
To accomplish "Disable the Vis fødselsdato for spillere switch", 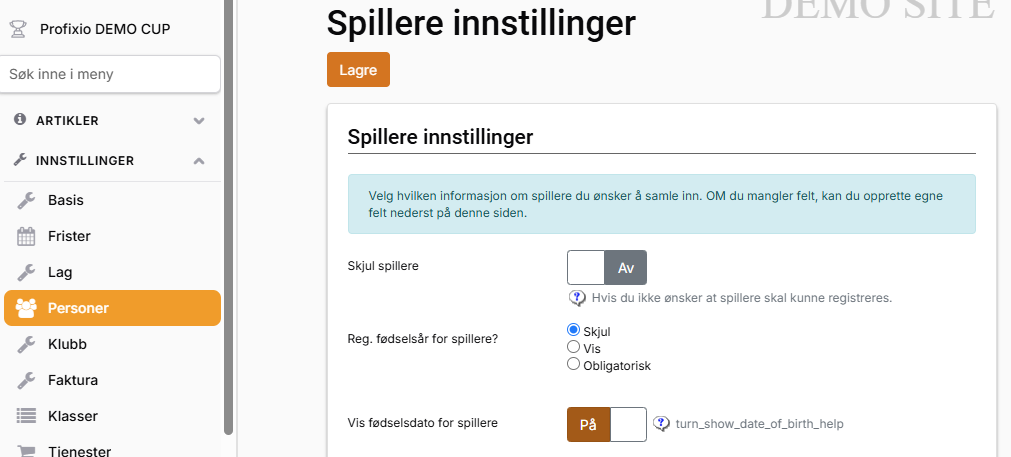I will point(607,424).
